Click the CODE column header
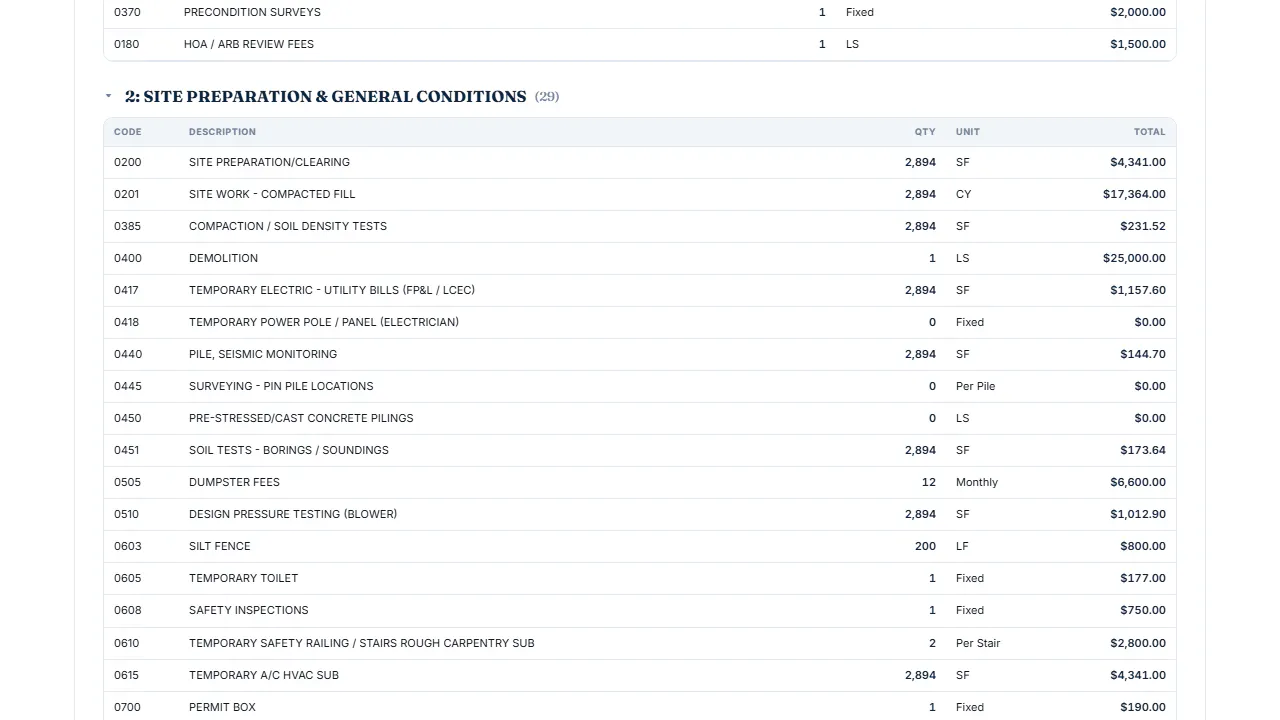 pyautogui.click(x=128, y=132)
